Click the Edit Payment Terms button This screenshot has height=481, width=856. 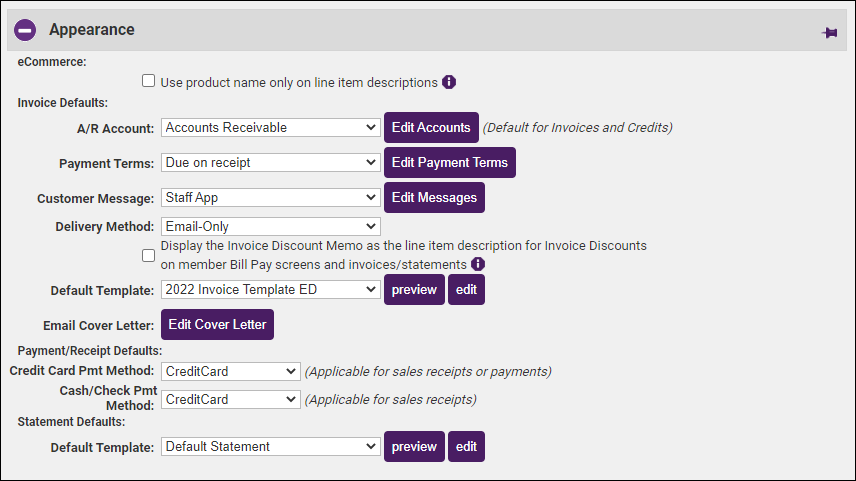click(449, 162)
